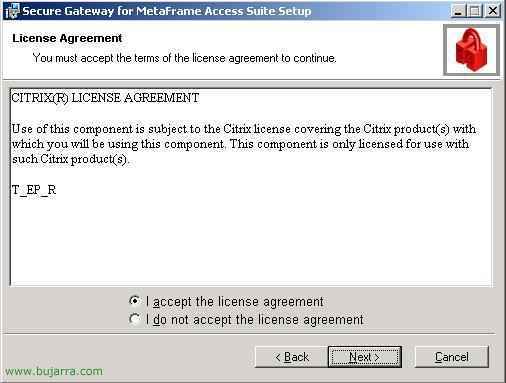Viewport: 506px width, 383px height.
Task: Click the "Use of this component" paragraph line
Action: pyautogui.click(x=244, y=129)
